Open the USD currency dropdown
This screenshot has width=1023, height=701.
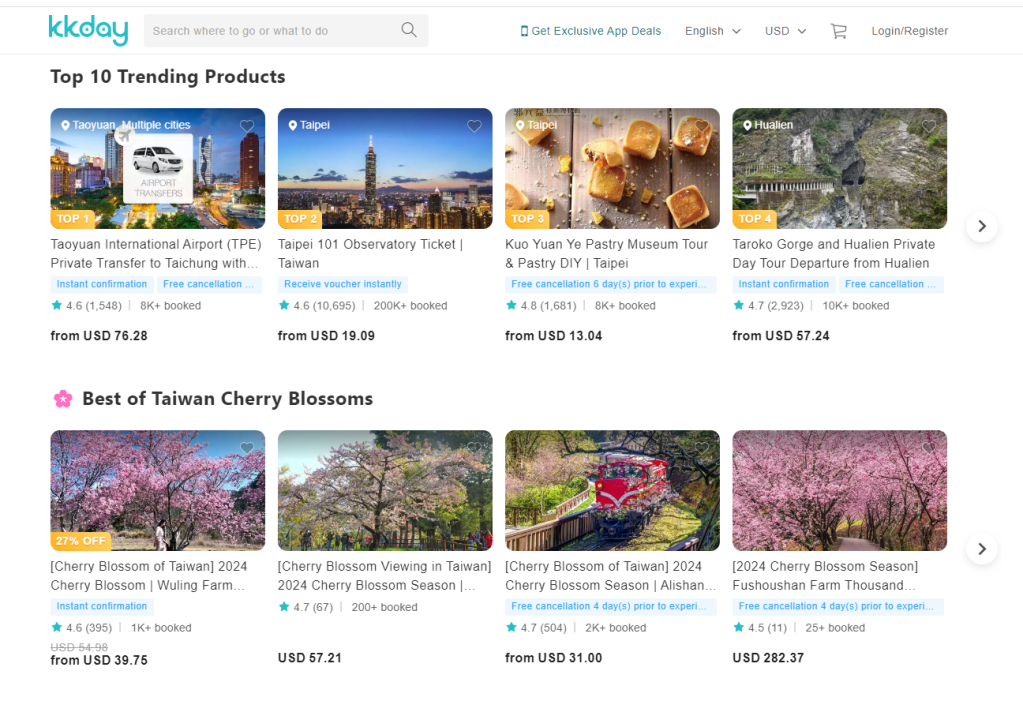click(785, 31)
